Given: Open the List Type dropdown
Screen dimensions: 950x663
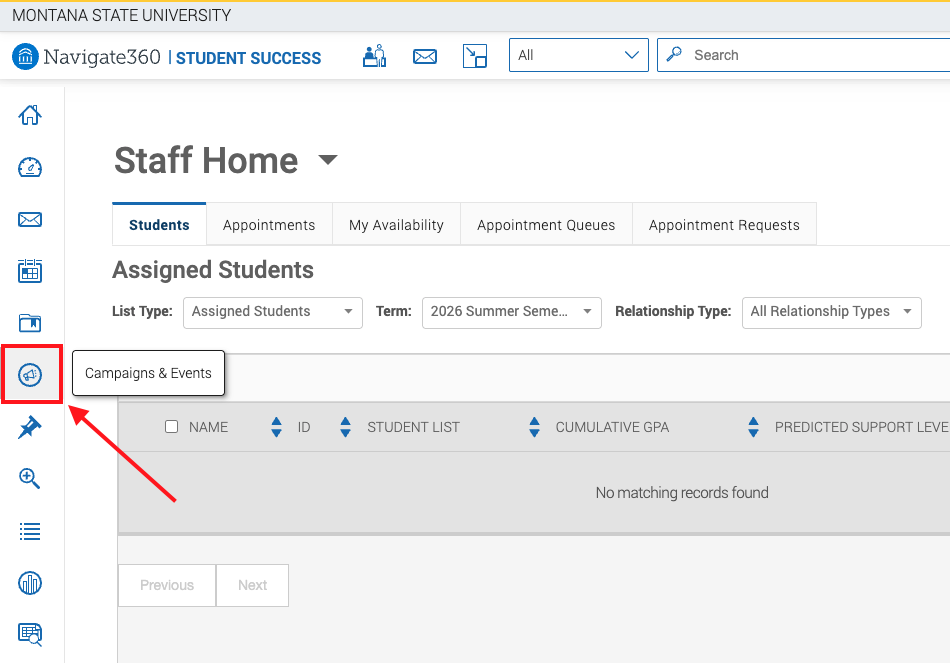Looking at the screenshot, I should tap(273, 313).
